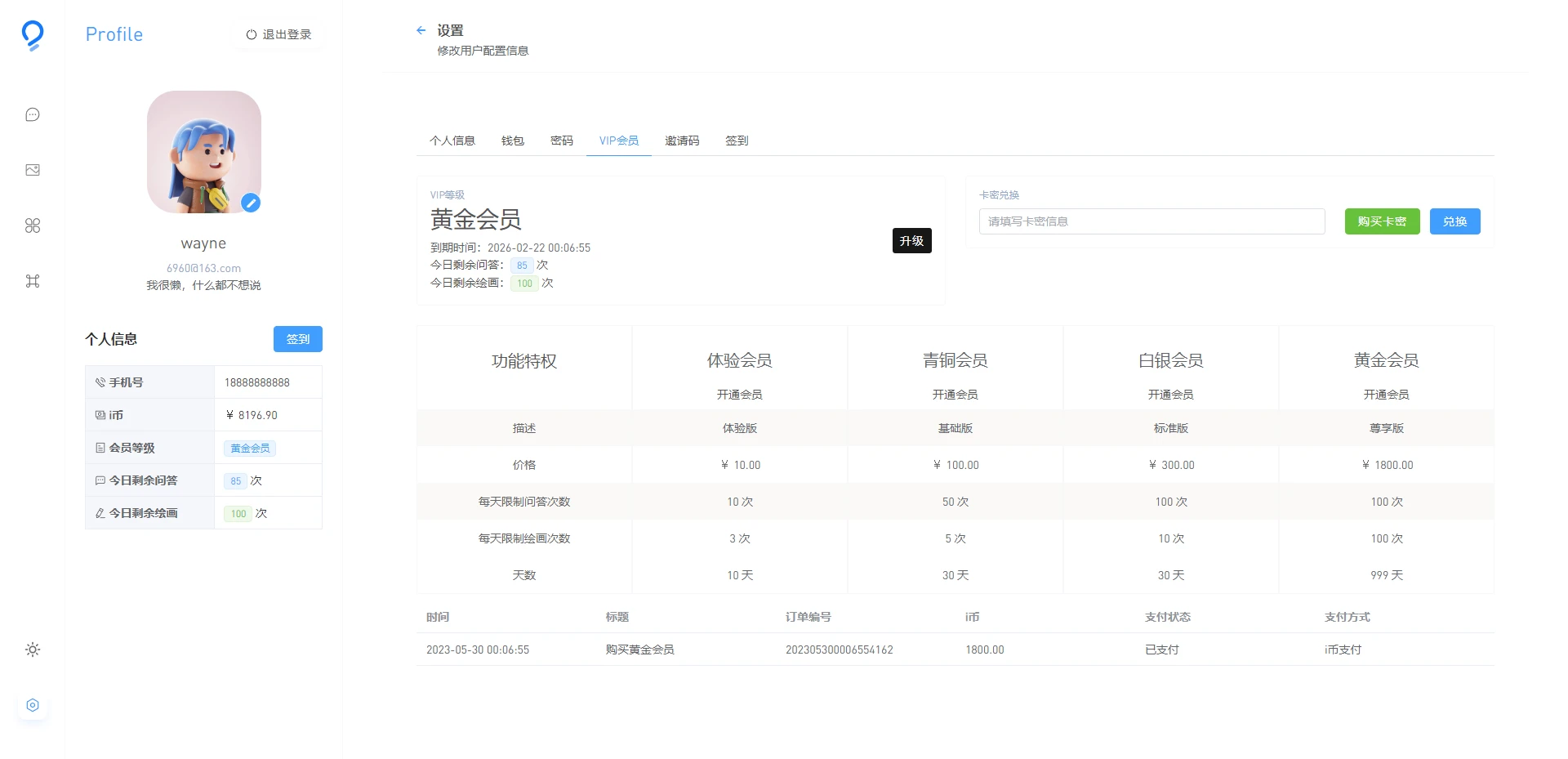Click the 退出登录 logout button
The height and width of the screenshot is (759, 1568).
[279, 34]
